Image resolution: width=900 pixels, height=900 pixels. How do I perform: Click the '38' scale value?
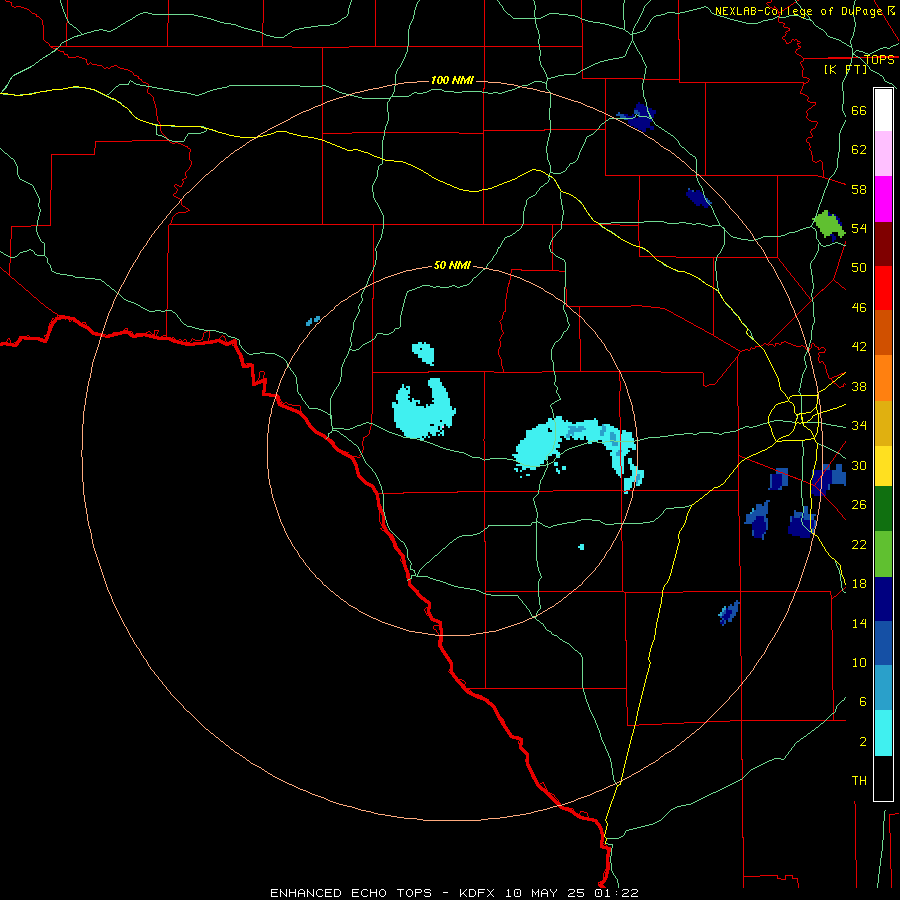859,387
